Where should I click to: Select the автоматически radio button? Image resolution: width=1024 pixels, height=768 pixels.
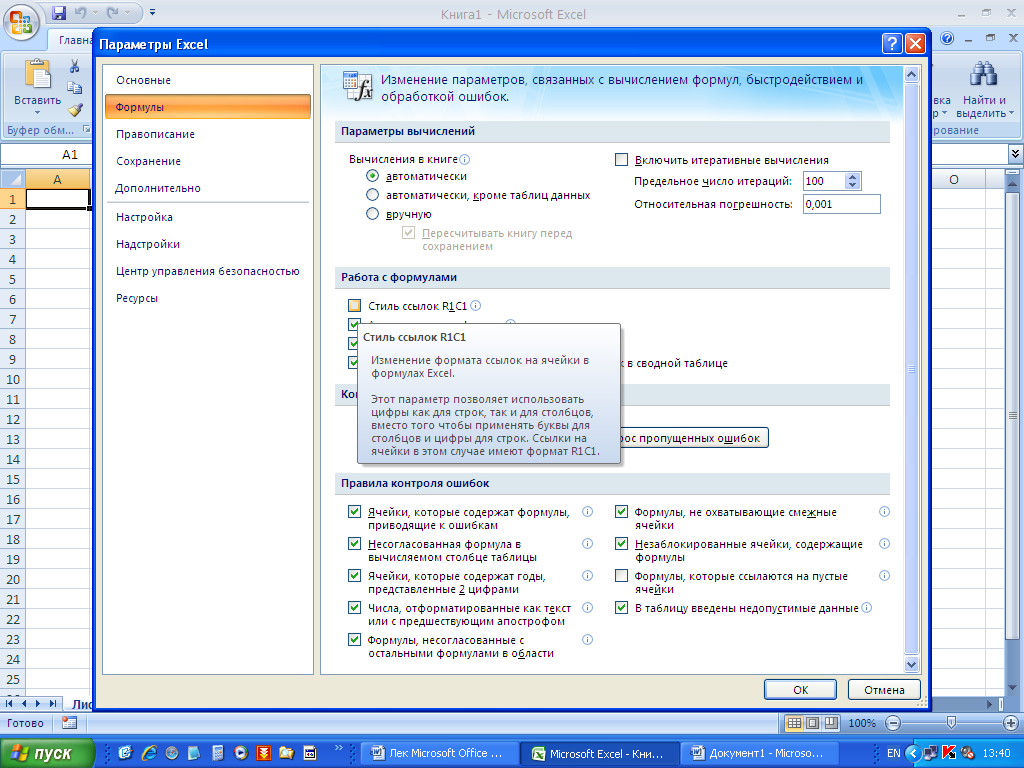click(x=372, y=176)
